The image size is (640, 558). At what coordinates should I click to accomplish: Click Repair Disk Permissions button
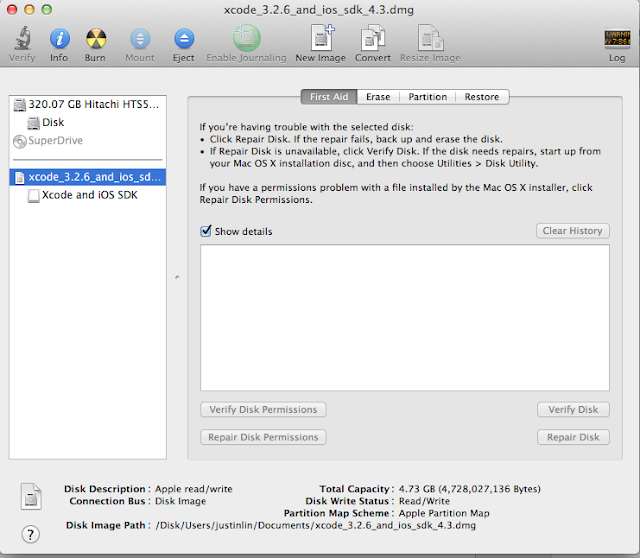[263, 437]
